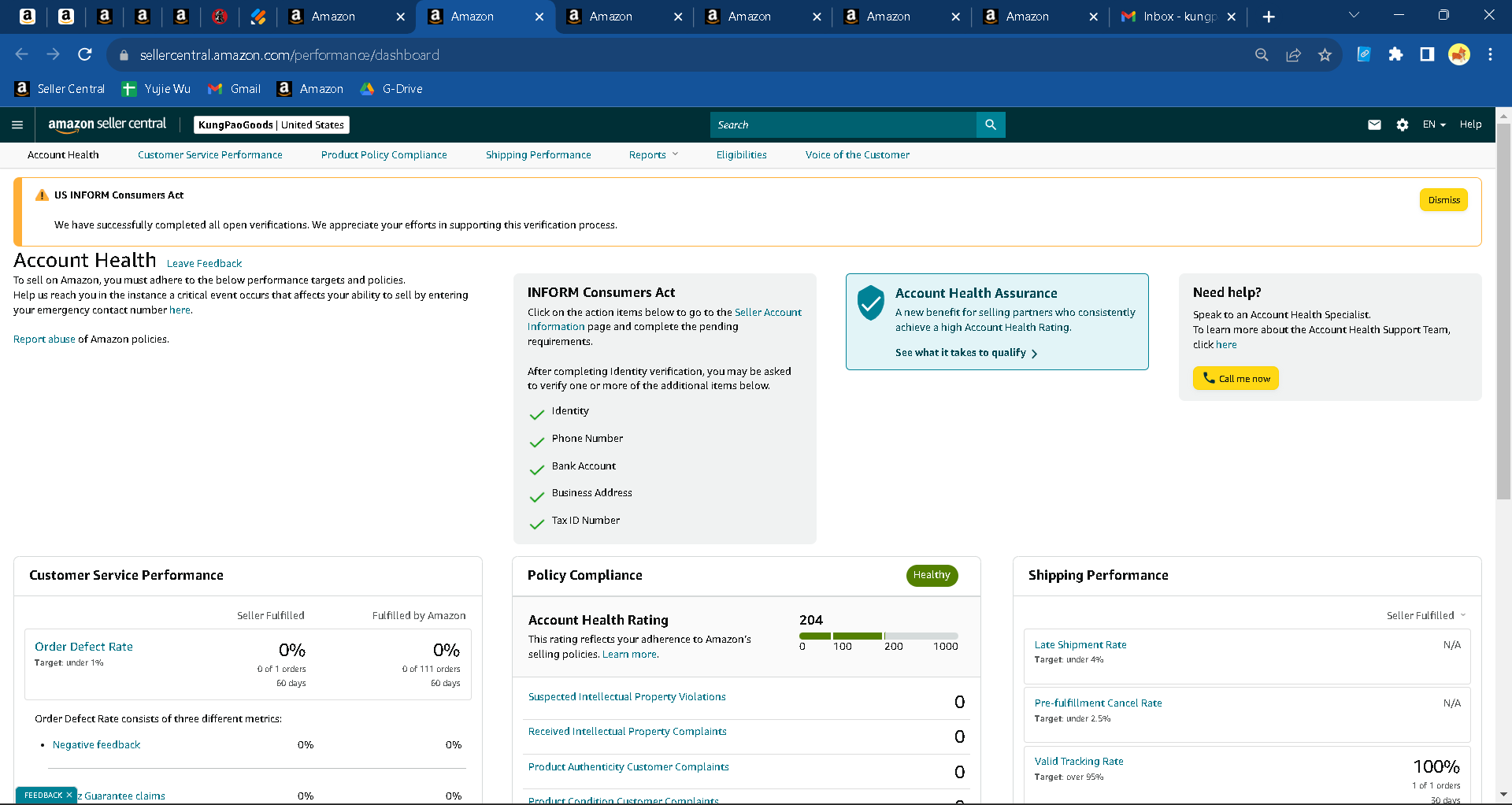The height and width of the screenshot is (805, 1512).
Task: Open the Chrome Extensions puzzle icon
Action: click(1395, 54)
